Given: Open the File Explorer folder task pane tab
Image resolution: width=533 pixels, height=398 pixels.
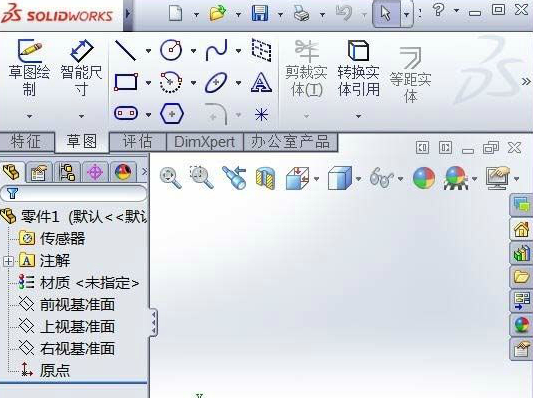Looking at the screenshot, I should click(522, 277).
